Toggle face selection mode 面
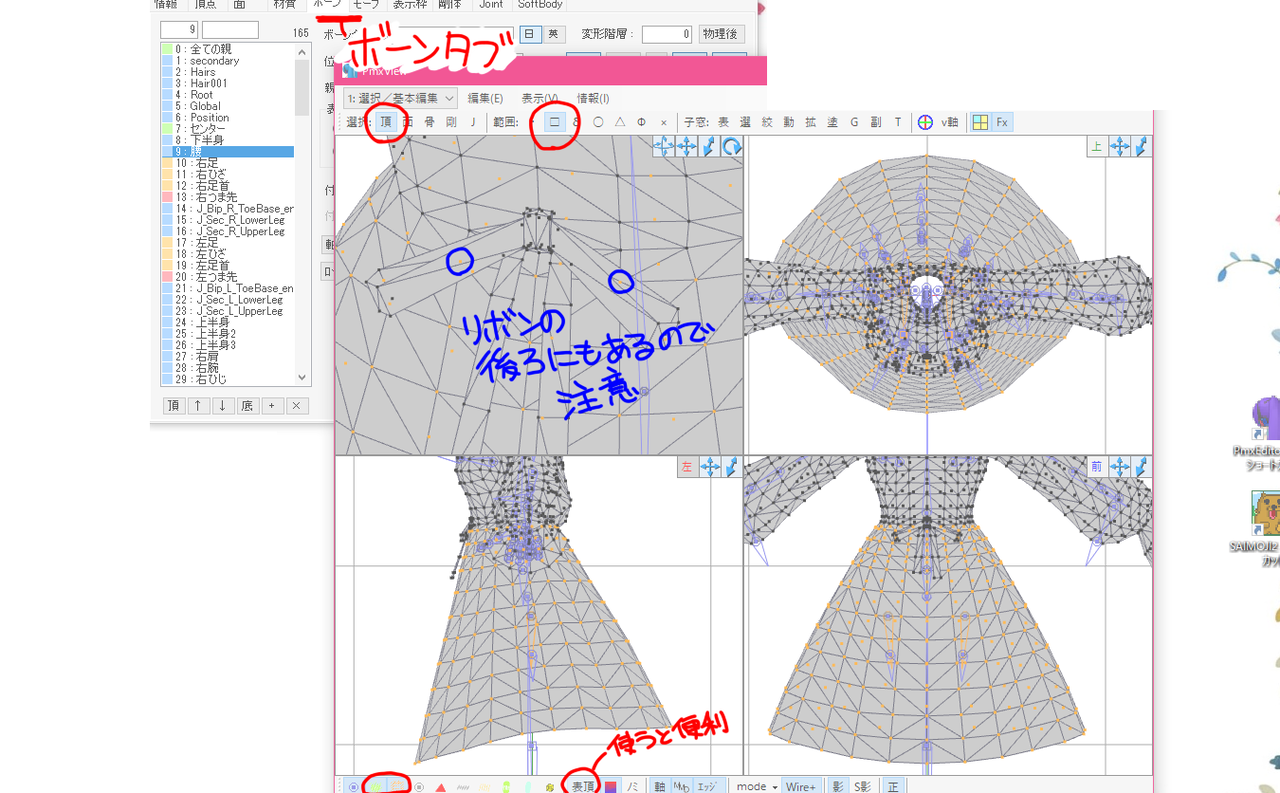 [408, 122]
